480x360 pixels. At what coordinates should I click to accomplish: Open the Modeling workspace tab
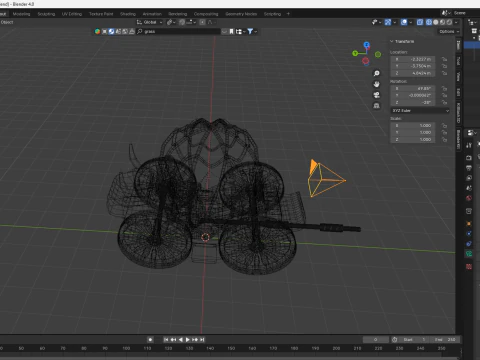[21, 14]
